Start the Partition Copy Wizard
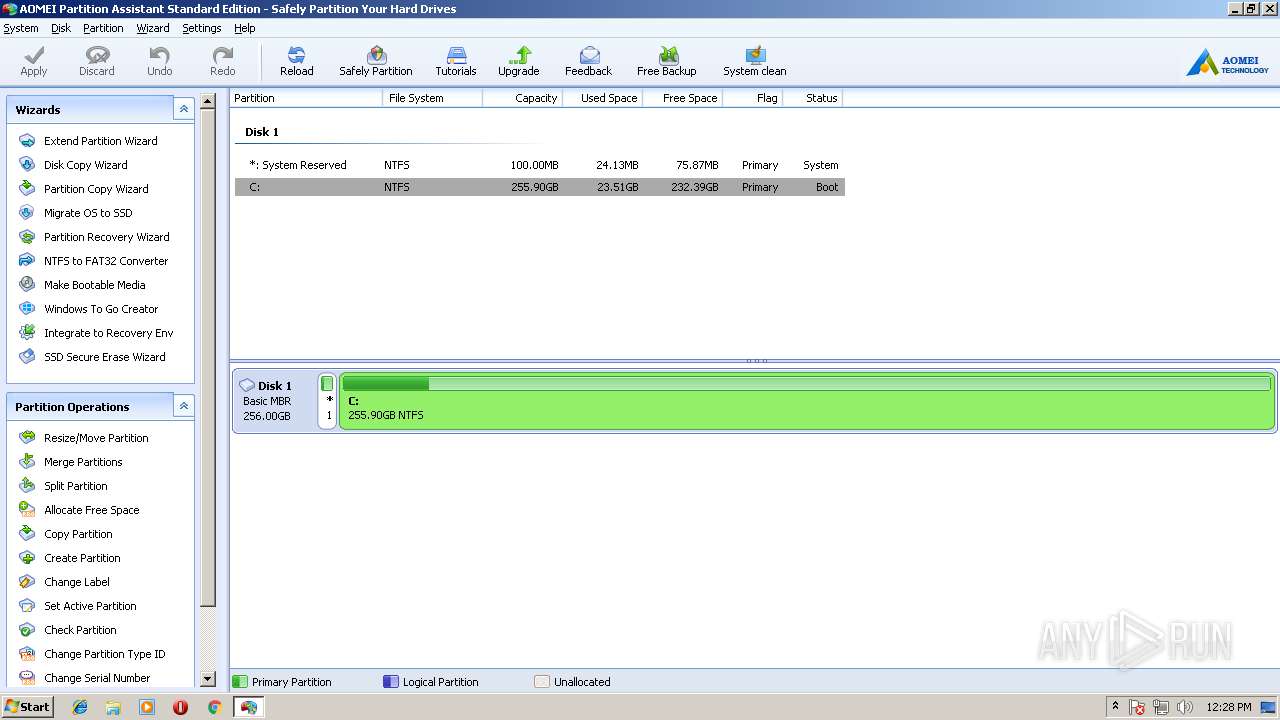The image size is (1280, 720). [96, 189]
